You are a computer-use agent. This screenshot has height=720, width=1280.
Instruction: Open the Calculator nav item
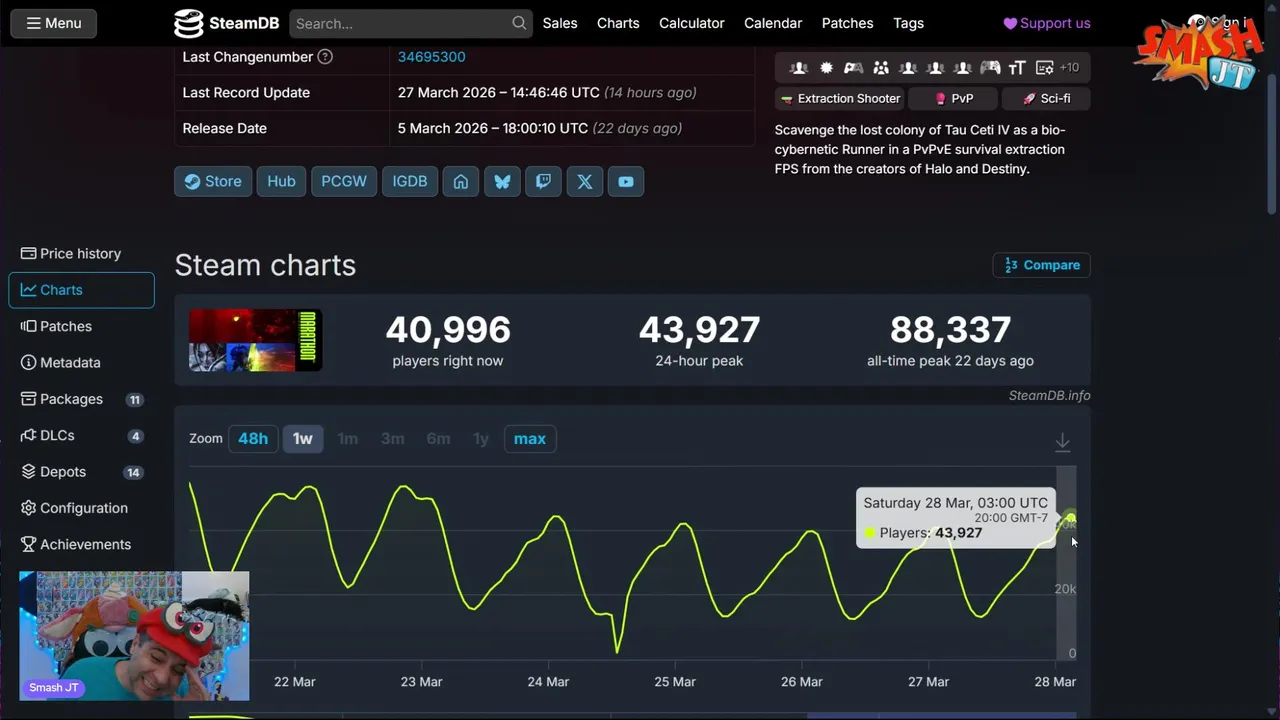pos(692,23)
